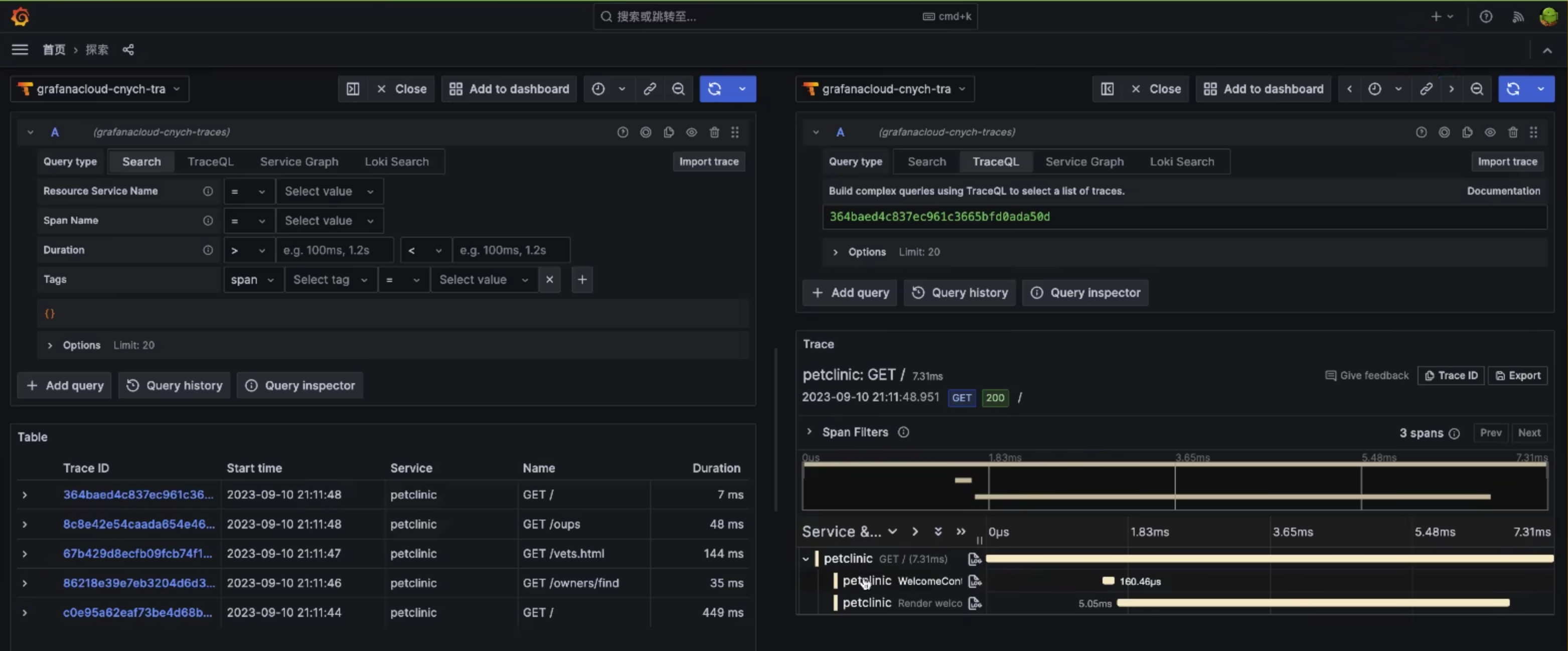1568x651 pixels.
Task: Move time range forward in right pane
Action: click(1452, 89)
